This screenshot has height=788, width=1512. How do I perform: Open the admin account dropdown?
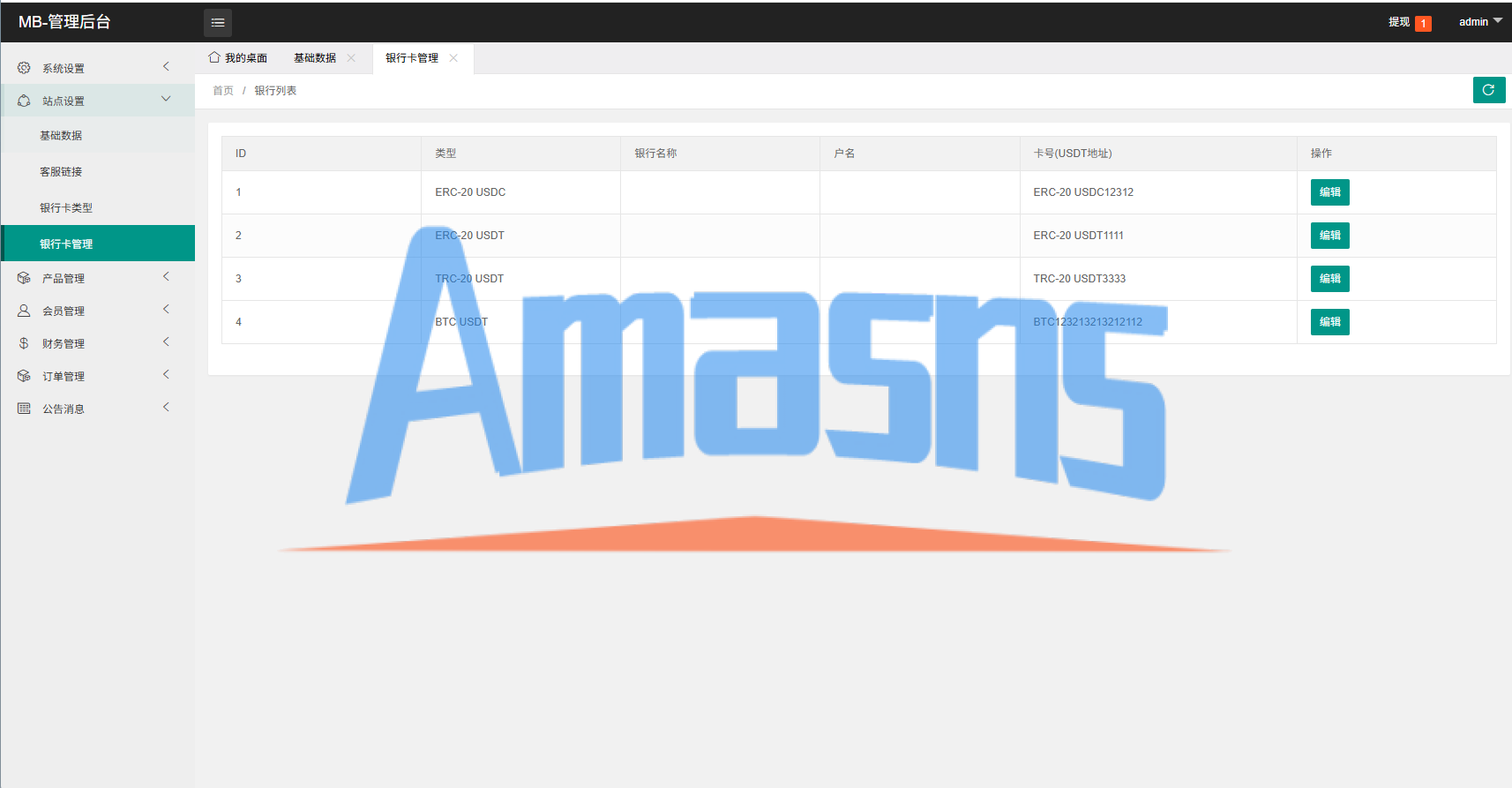pos(1480,22)
